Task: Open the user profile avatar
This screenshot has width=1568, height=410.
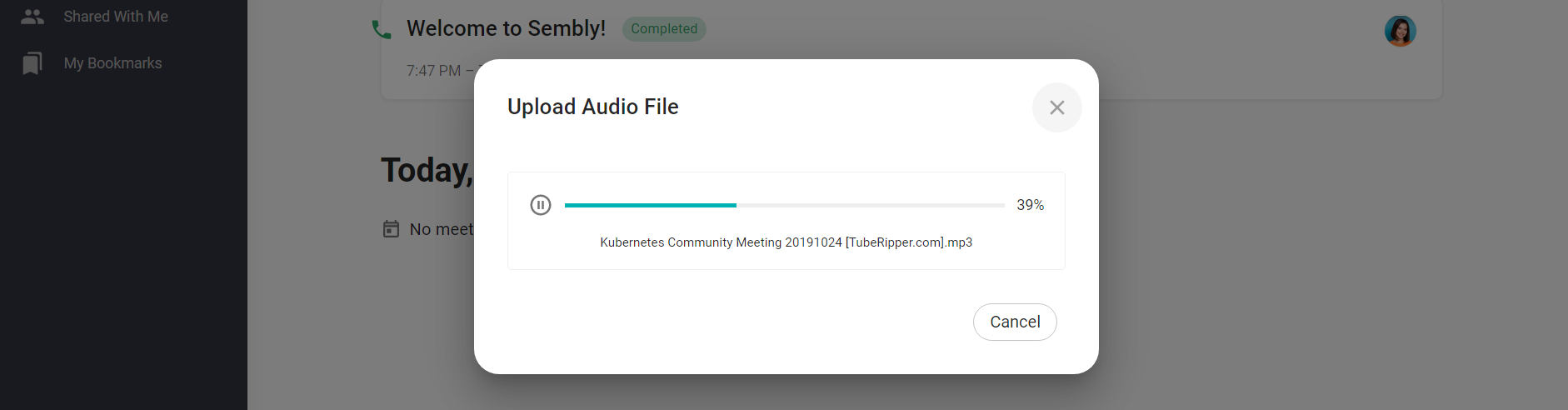Action: click(1401, 32)
